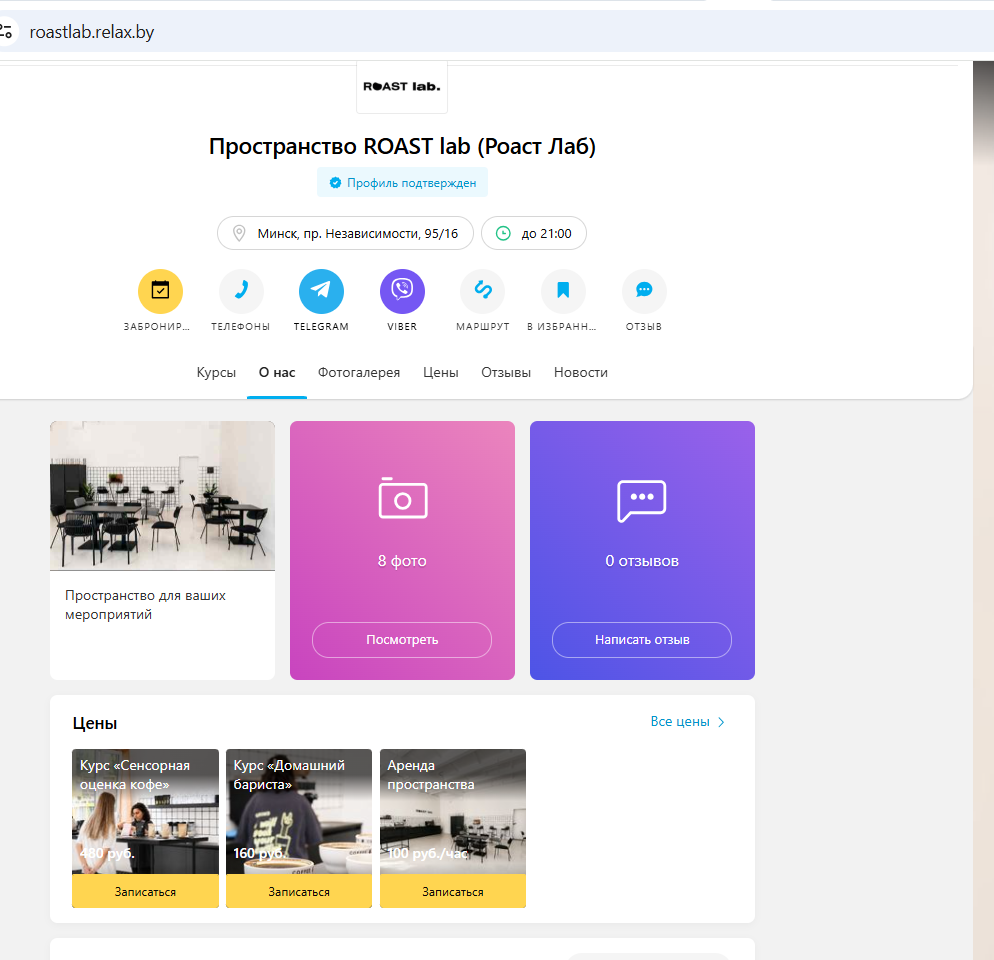The height and width of the screenshot is (960, 994).
Task: Click the browser site settings icon
Action: [x=6, y=31]
